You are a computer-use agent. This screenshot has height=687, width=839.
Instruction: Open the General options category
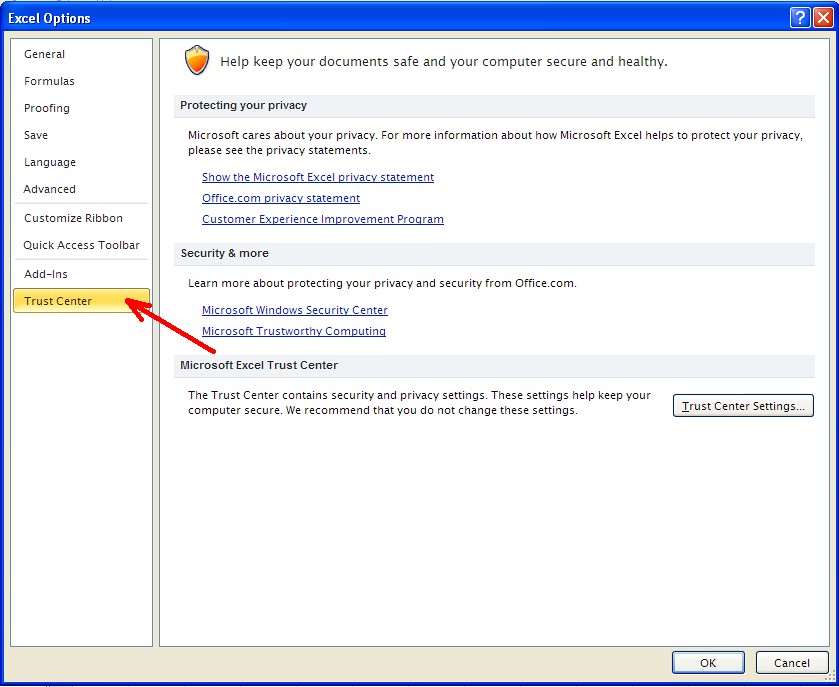point(80,54)
